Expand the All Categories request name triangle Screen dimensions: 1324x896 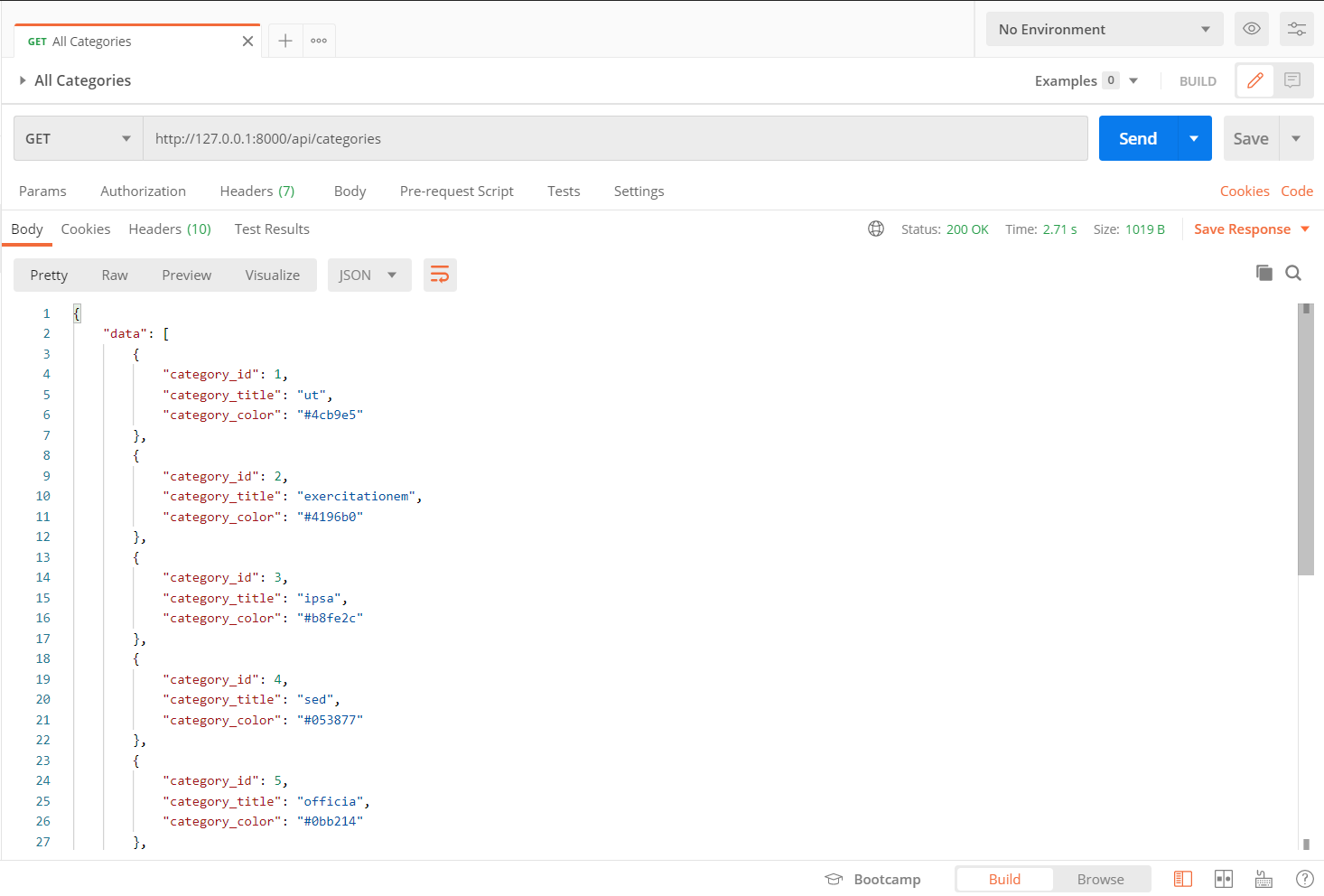point(23,80)
